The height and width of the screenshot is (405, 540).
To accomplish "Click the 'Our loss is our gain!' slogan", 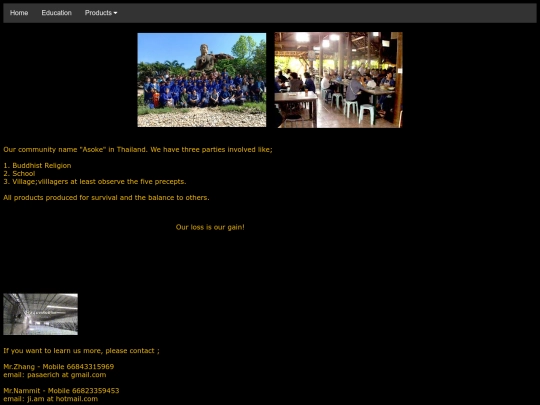I will [x=210, y=227].
